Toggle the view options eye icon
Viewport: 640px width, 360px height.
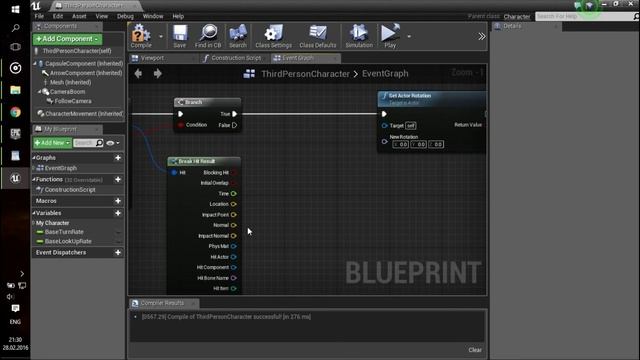click(113, 143)
